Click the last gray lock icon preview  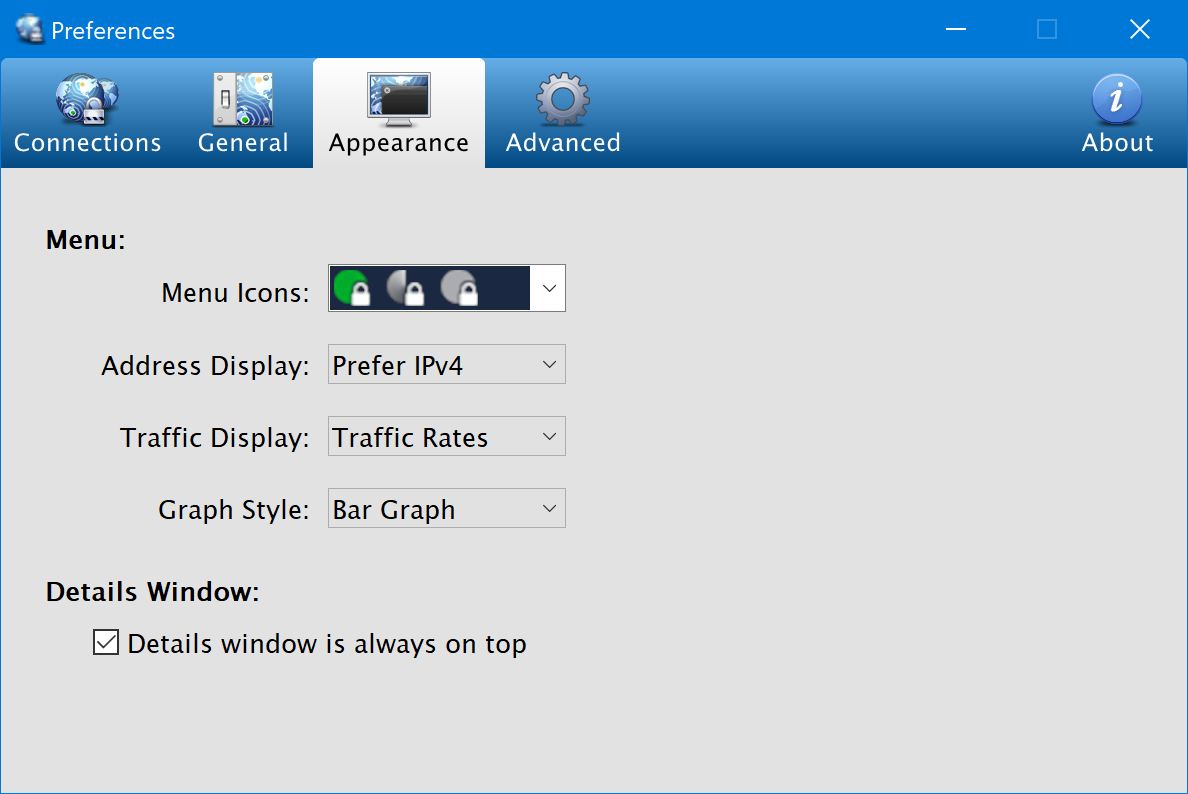click(460, 288)
